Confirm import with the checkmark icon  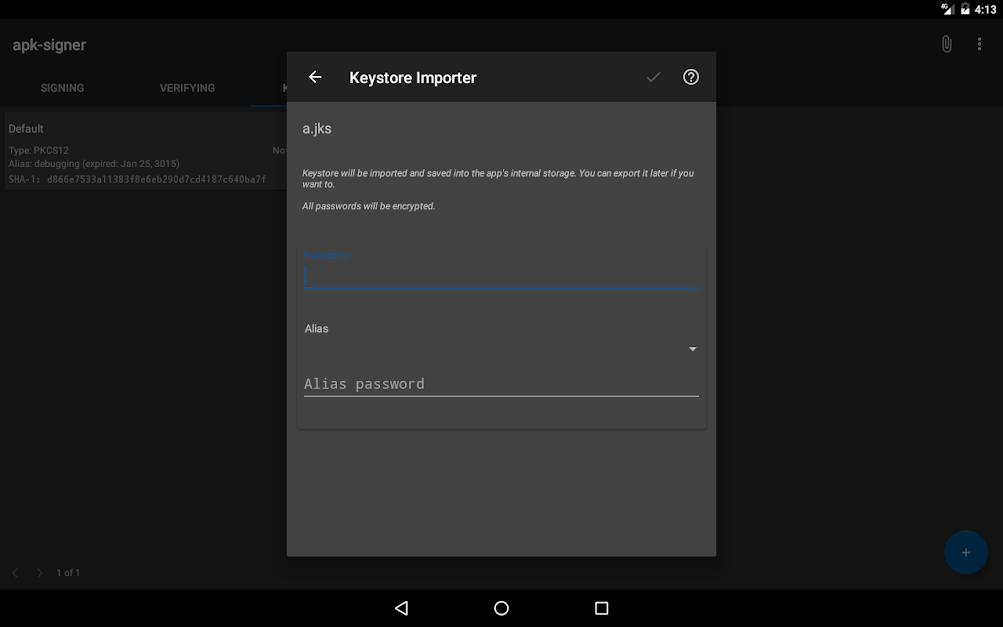coord(653,77)
